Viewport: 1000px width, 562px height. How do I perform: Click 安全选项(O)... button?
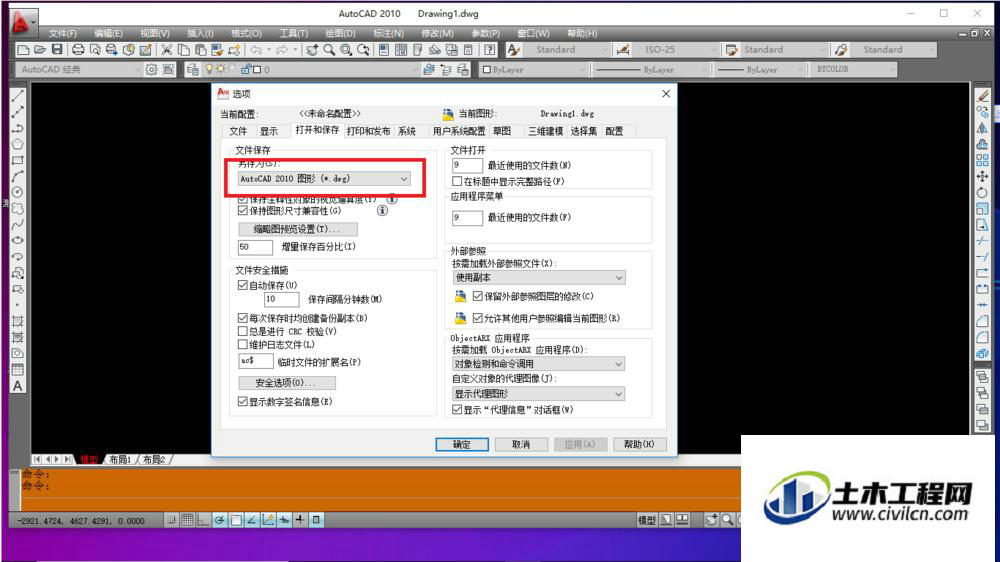coord(286,383)
